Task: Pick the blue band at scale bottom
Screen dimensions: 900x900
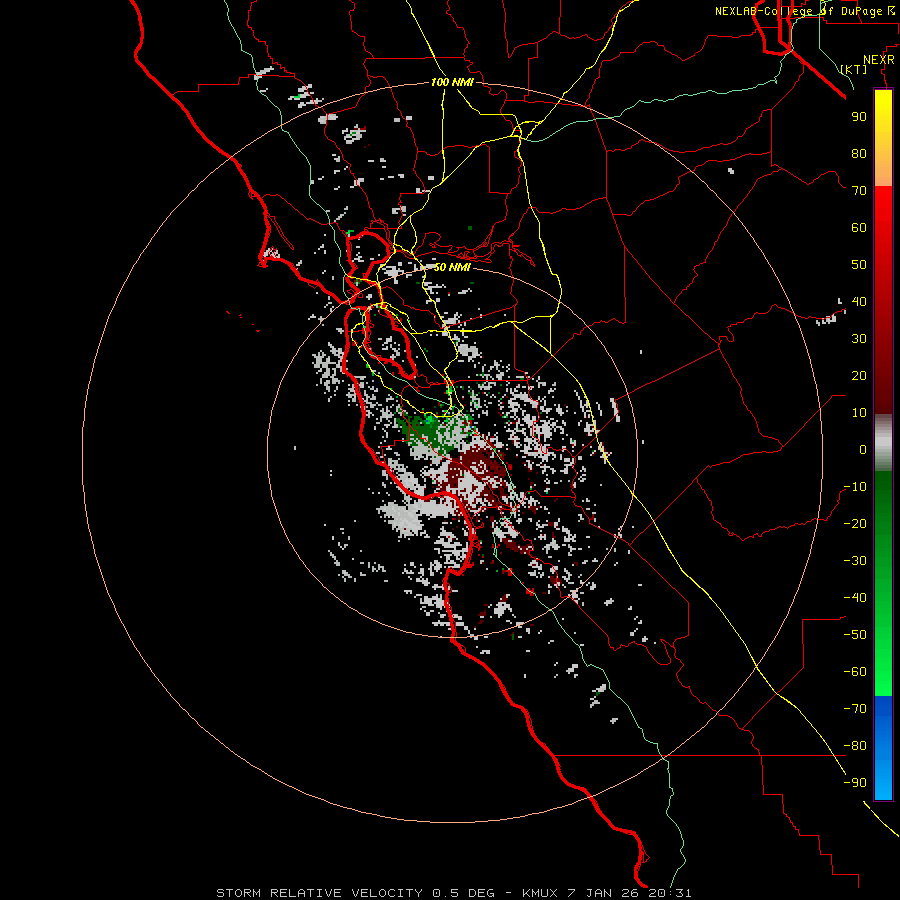Action: tap(883, 747)
